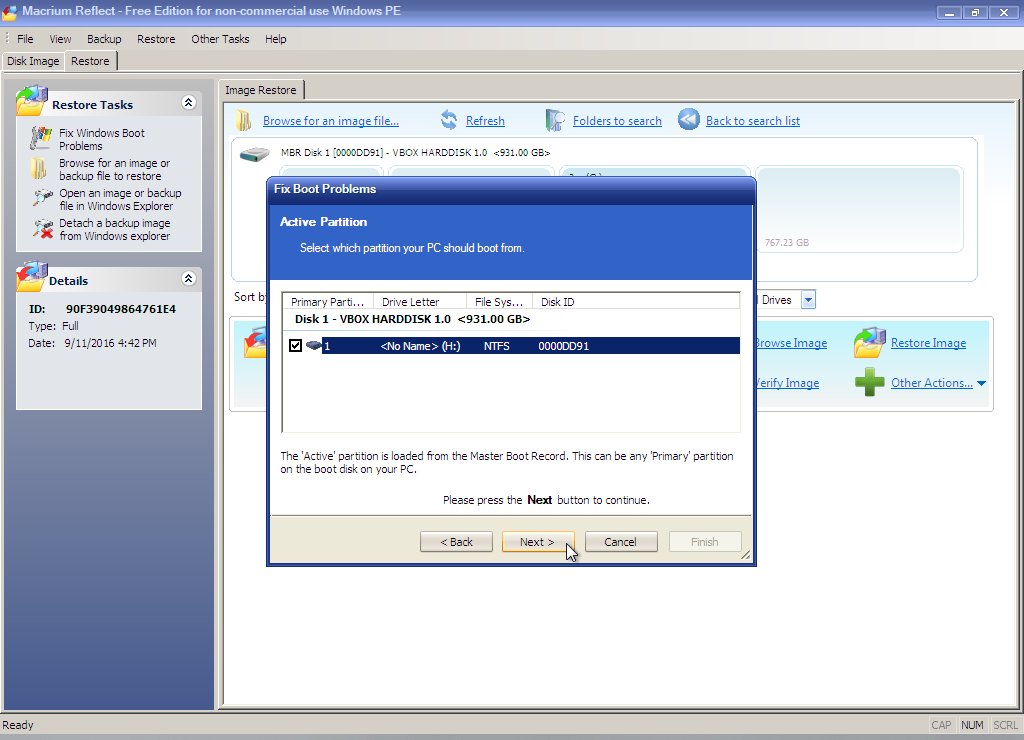Click the Fix Windows Boot Problems icon
The height and width of the screenshot is (740, 1024).
(x=41, y=139)
